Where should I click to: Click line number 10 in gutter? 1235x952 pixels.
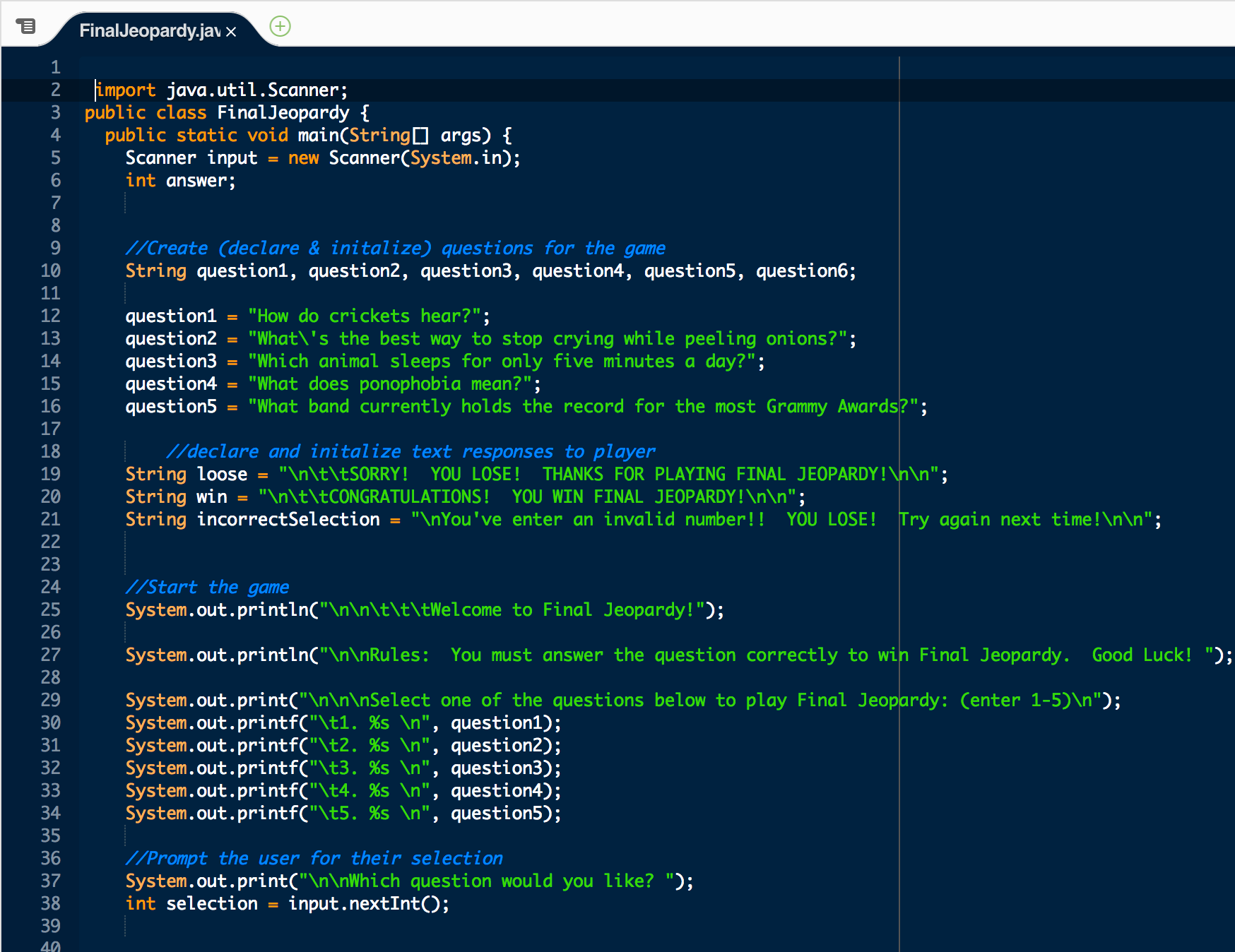50,270
